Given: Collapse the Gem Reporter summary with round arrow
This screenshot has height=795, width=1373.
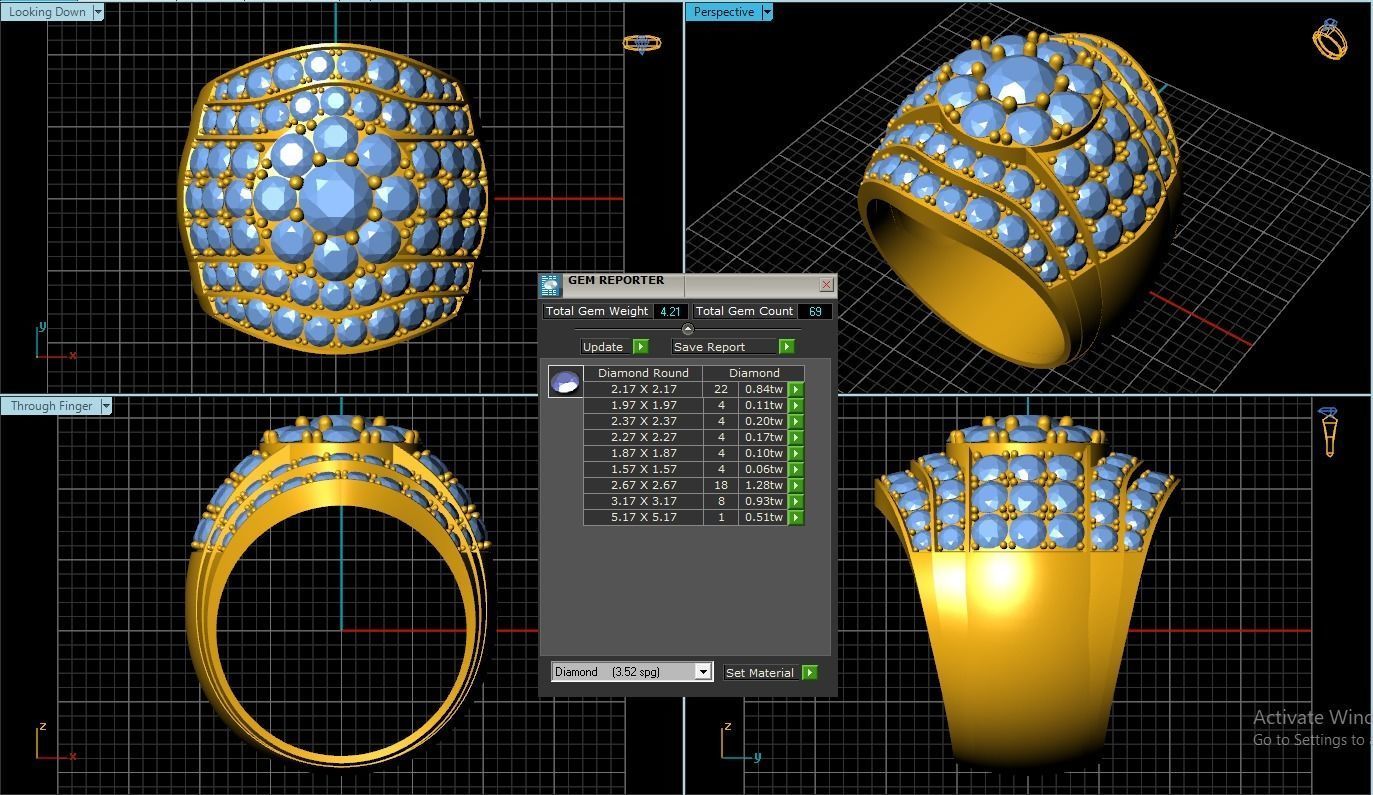Looking at the screenshot, I should click(x=687, y=329).
